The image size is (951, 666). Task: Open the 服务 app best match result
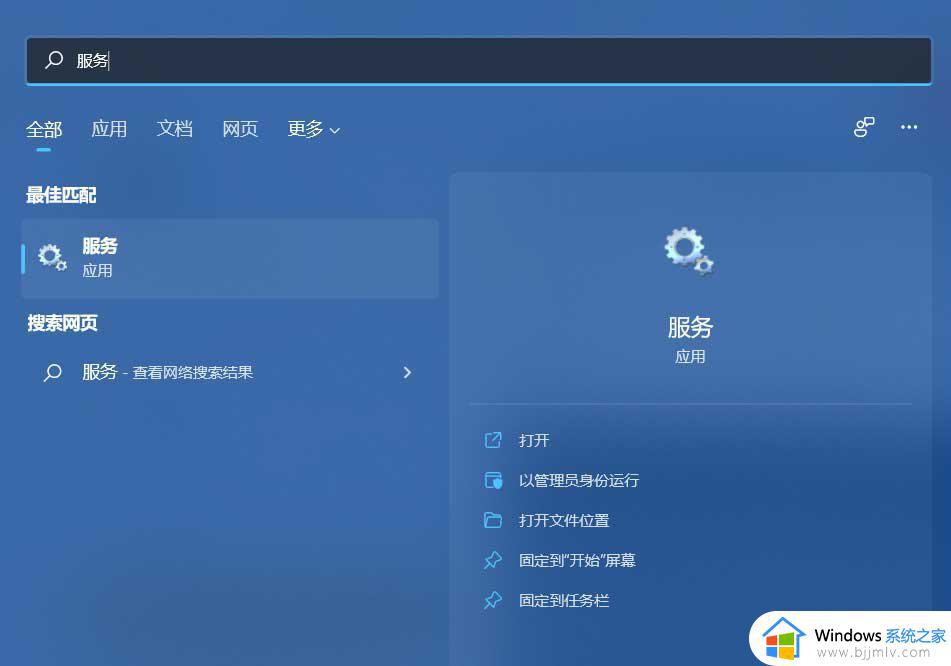(x=230, y=258)
